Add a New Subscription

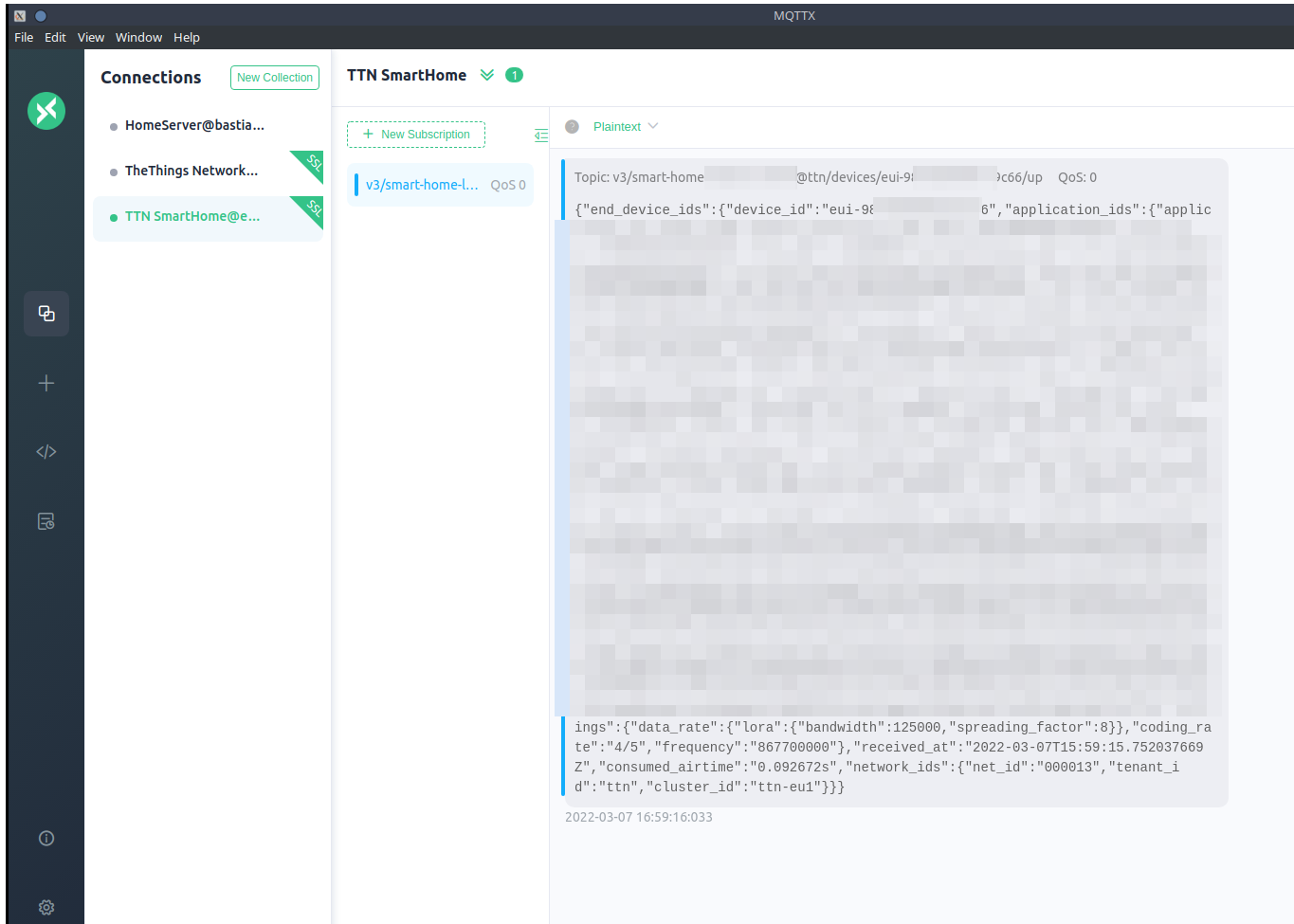click(415, 135)
